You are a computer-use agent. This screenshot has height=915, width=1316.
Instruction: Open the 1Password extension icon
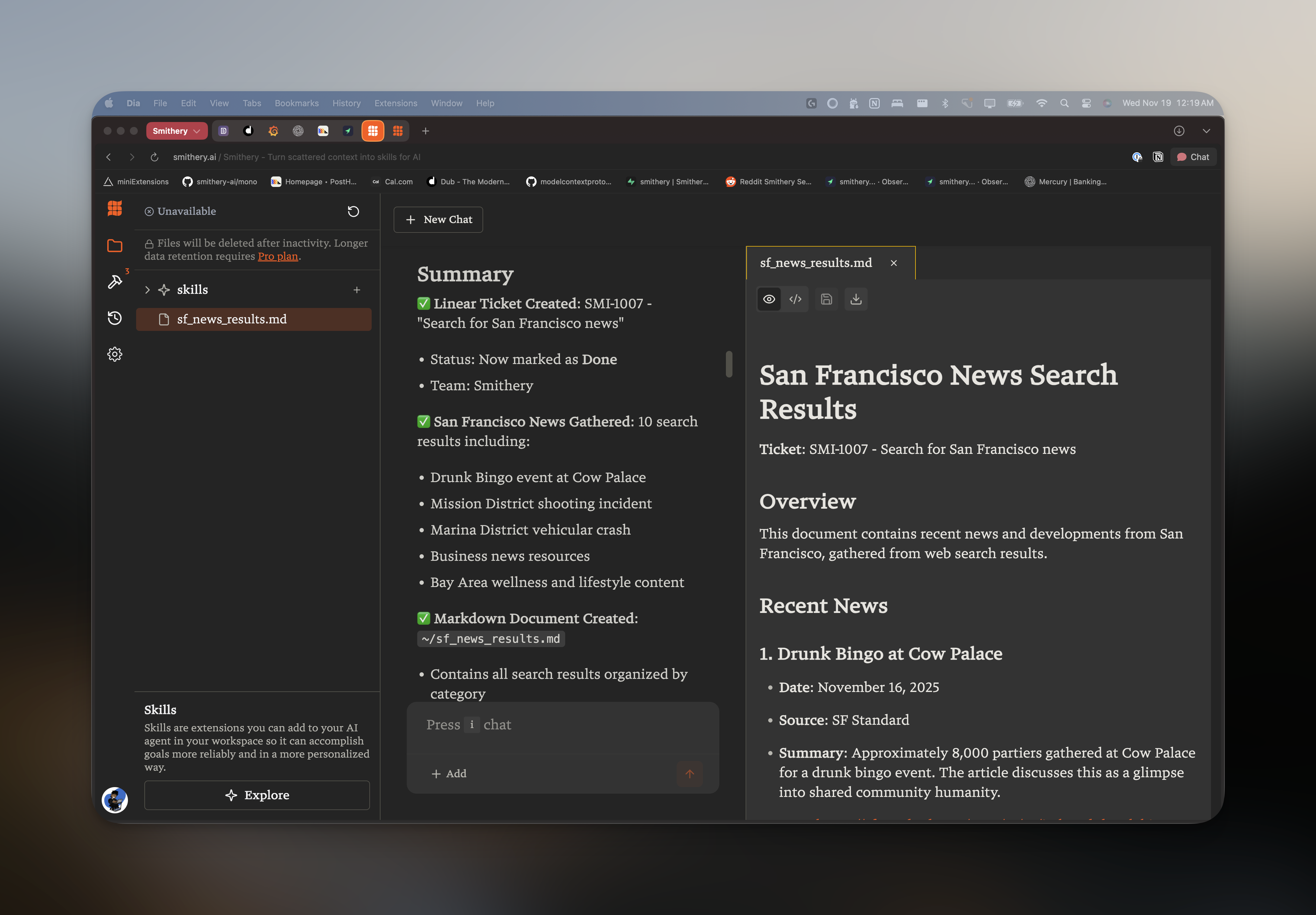tap(1137, 157)
